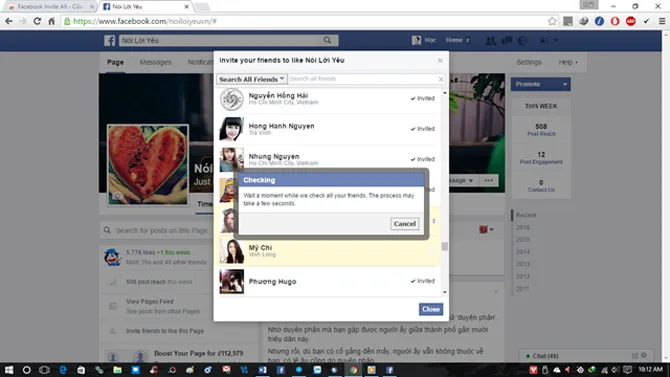Open the Page Settings tab

click(529, 62)
